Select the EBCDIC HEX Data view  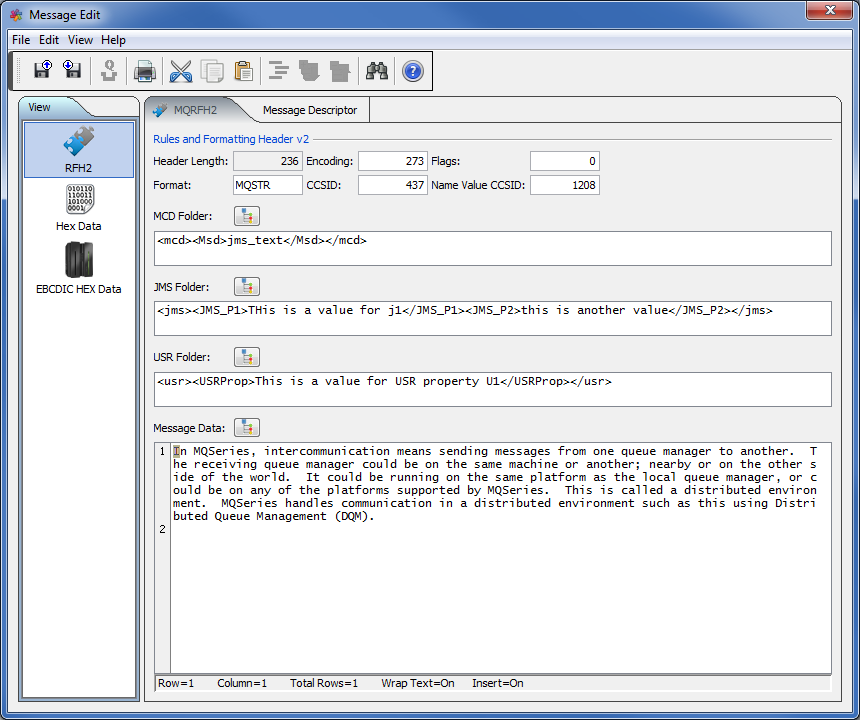tap(78, 268)
